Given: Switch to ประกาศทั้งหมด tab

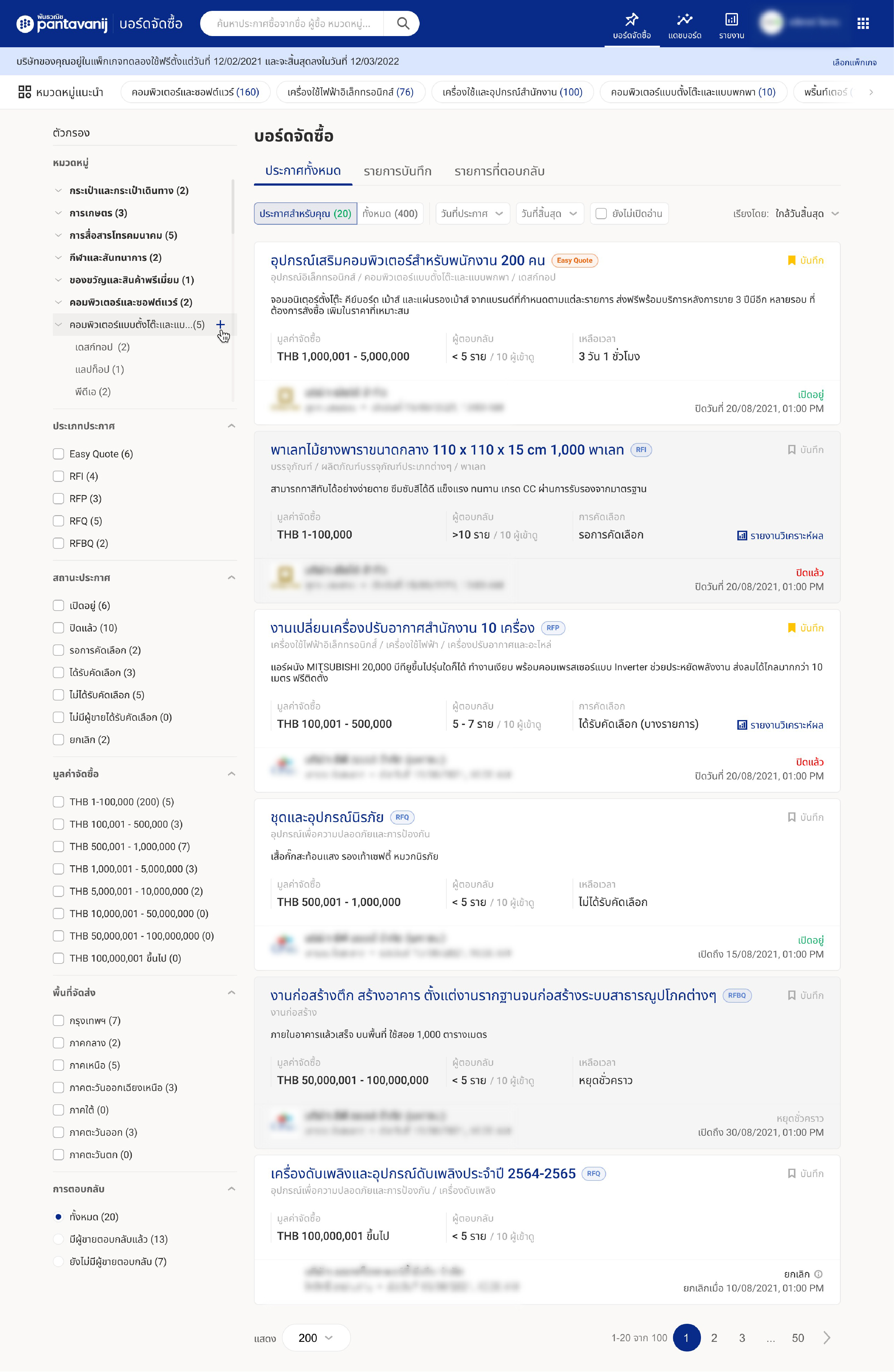Looking at the screenshot, I should tap(303, 171).
